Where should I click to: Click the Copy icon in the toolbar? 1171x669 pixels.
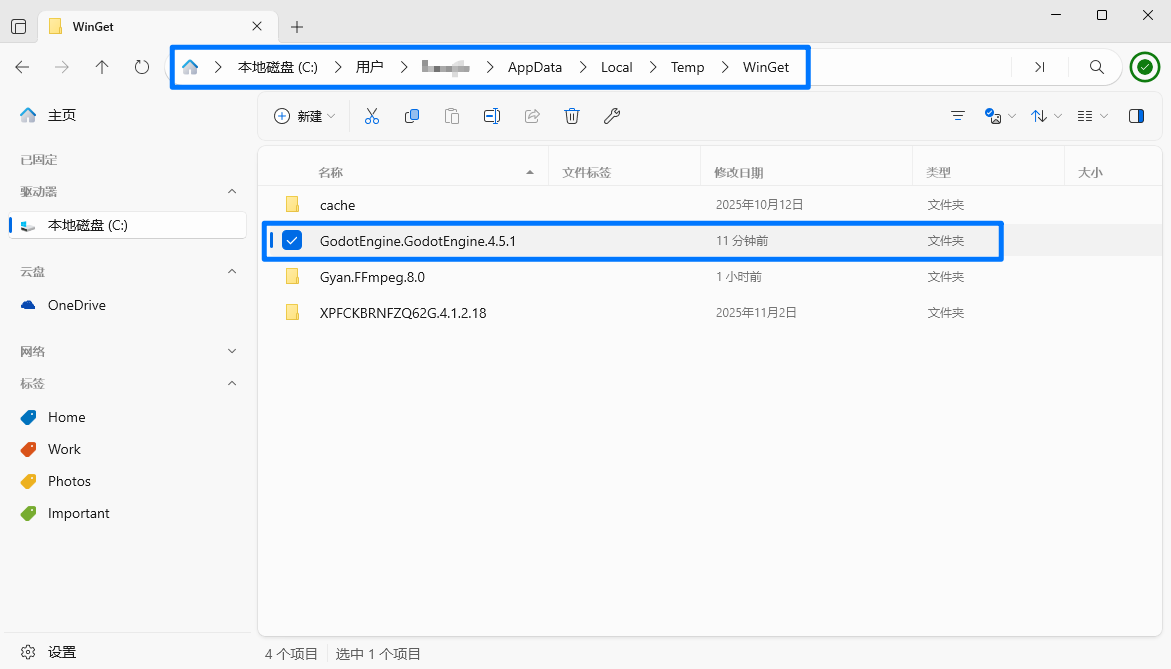[x=412, y=116]
